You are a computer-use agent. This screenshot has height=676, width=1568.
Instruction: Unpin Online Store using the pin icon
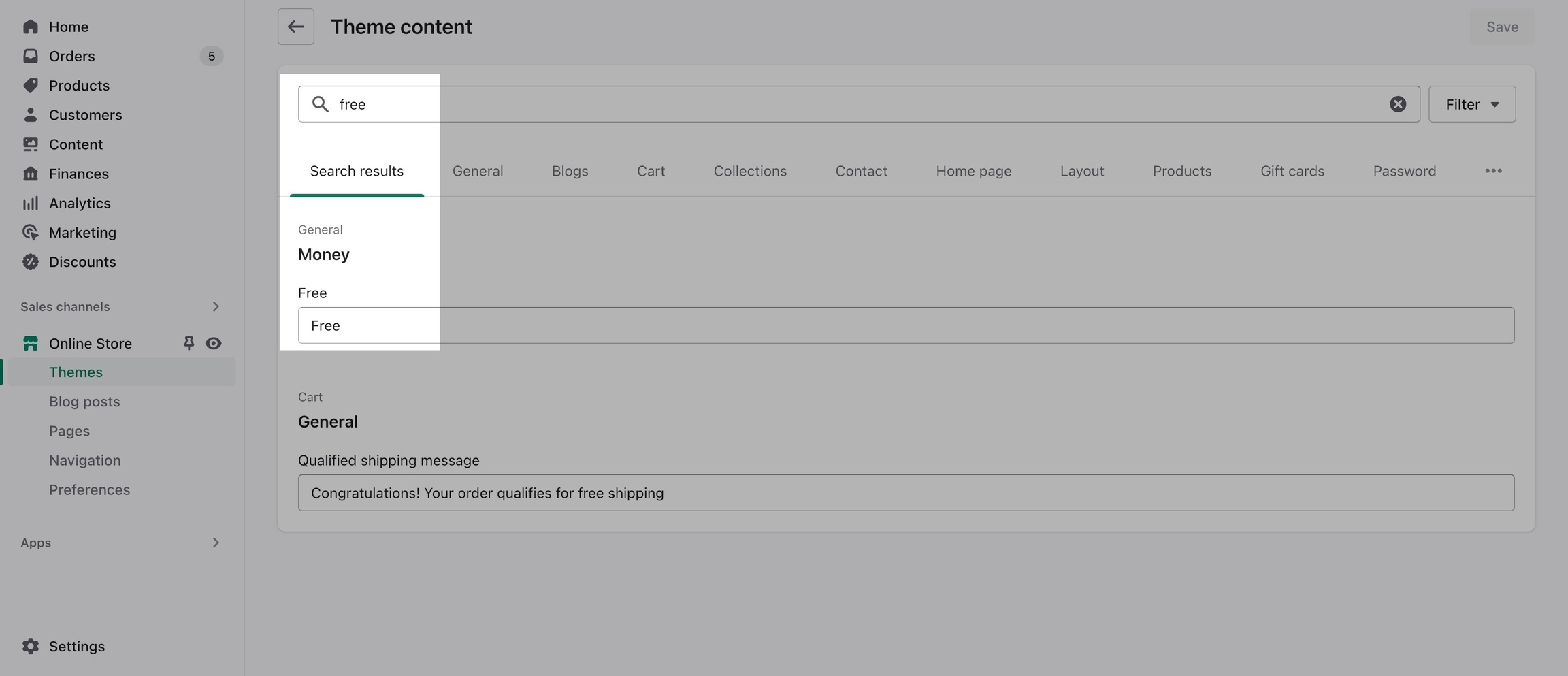pos(189,343)
